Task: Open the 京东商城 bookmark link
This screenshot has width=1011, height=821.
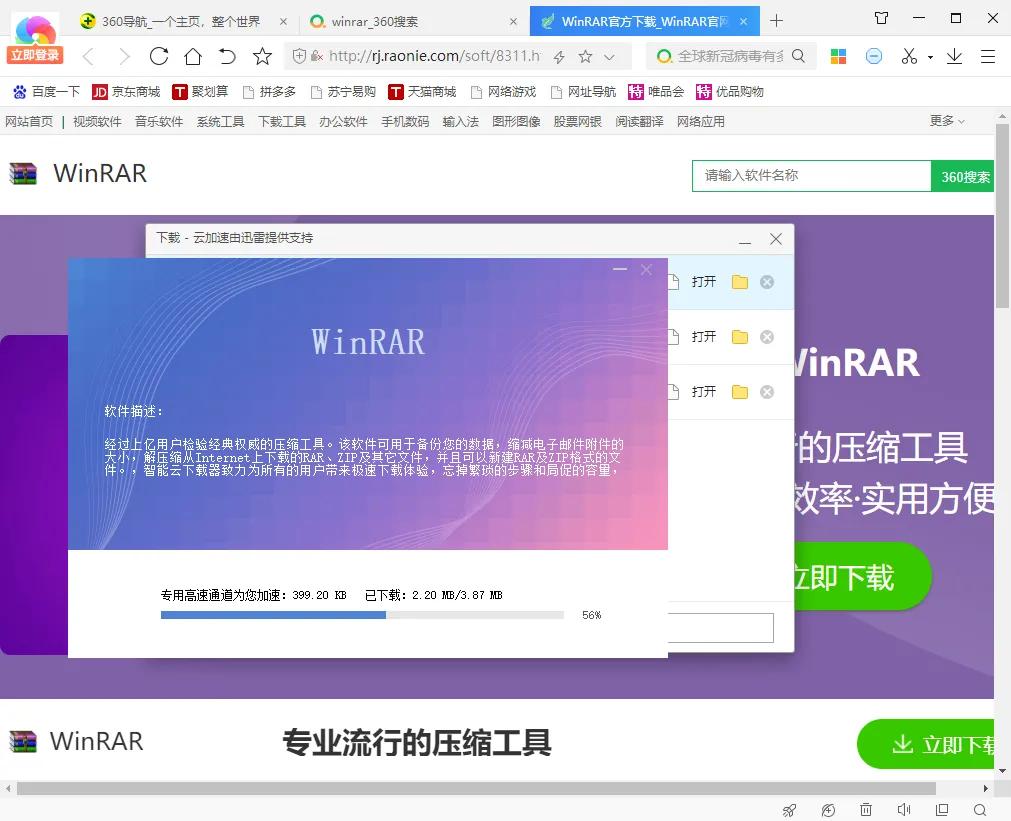Action: click(x=127, y=91)
